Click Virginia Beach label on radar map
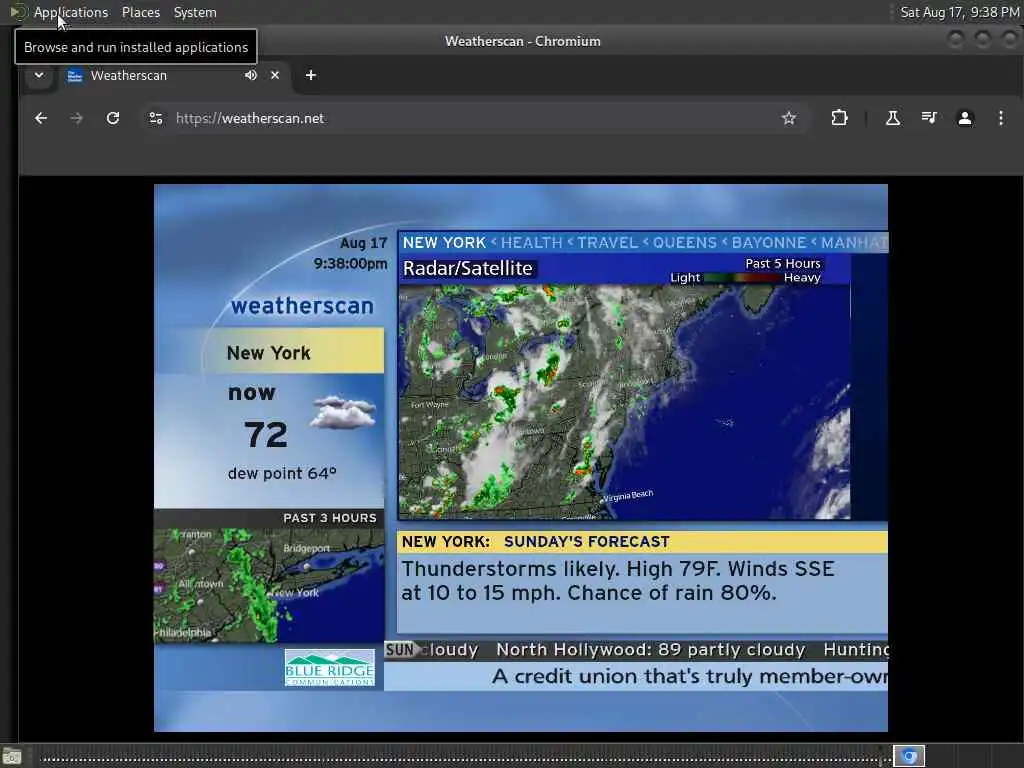 pos(628,496)
